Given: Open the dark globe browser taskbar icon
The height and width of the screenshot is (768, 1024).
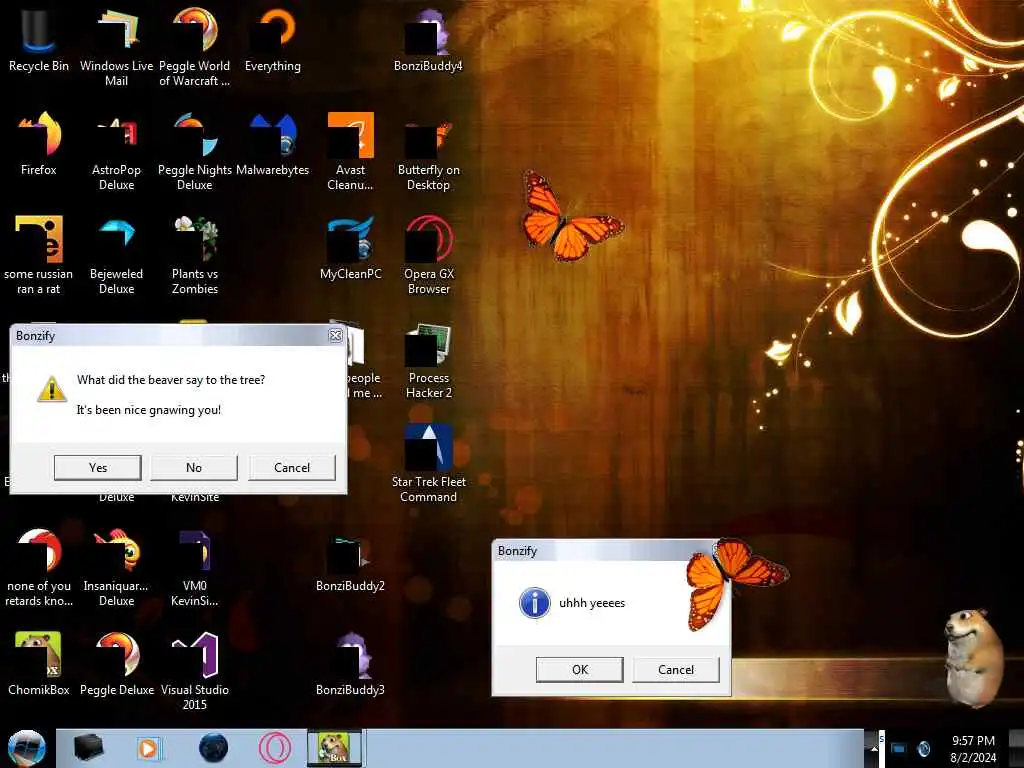Looking at the screenshot, I should (x=213, y=748).
